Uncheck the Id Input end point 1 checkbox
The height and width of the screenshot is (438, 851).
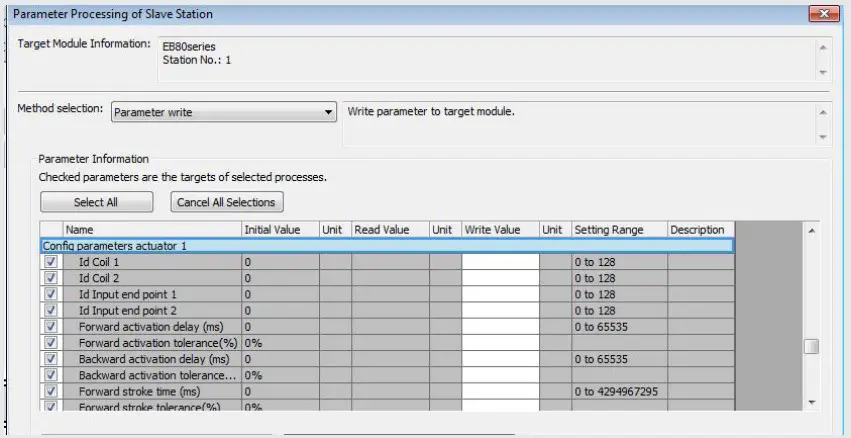coord(52,294)
